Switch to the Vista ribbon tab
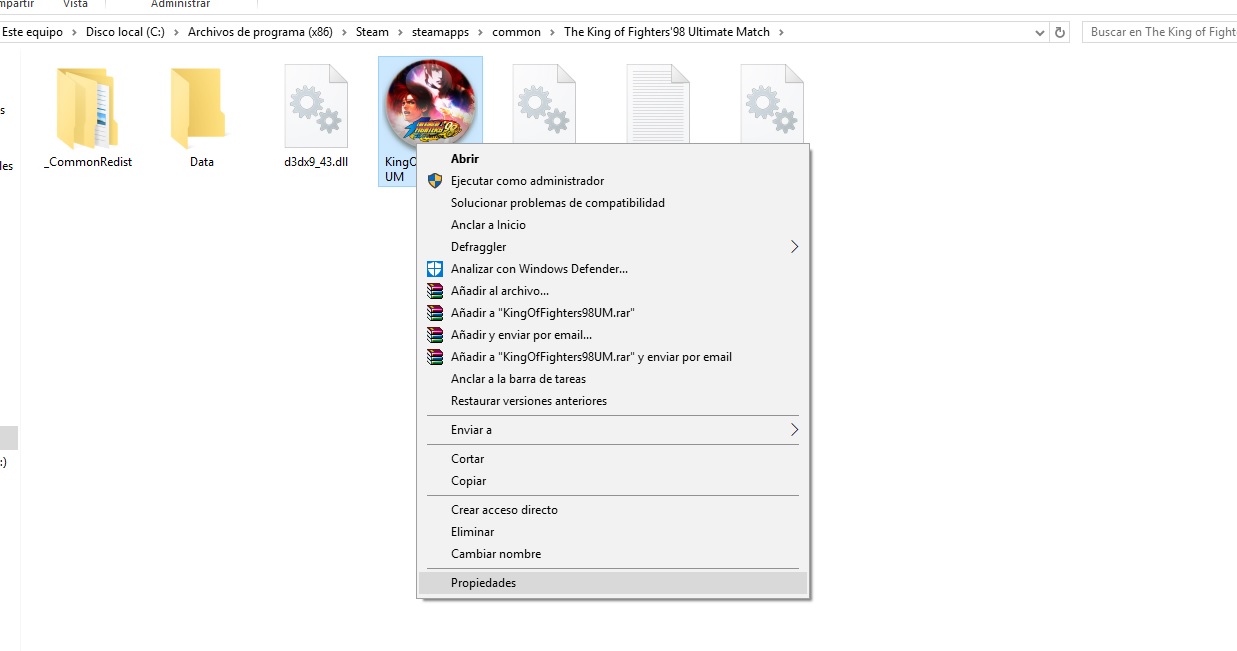The width and height of the screenshot is (1237, 651). [x=76, y=4]
